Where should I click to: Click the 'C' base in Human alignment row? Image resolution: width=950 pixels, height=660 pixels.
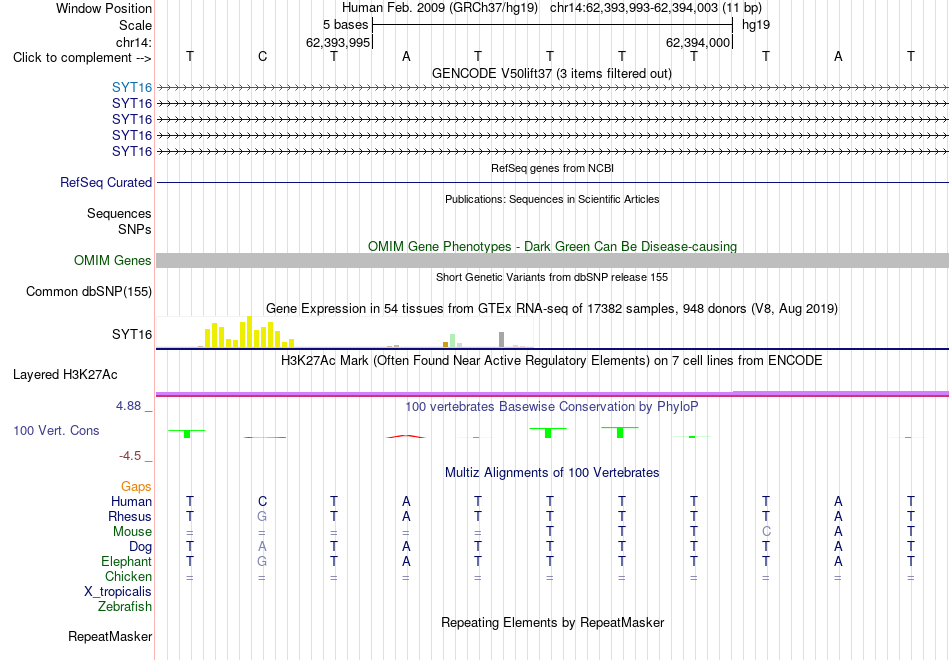262,502
